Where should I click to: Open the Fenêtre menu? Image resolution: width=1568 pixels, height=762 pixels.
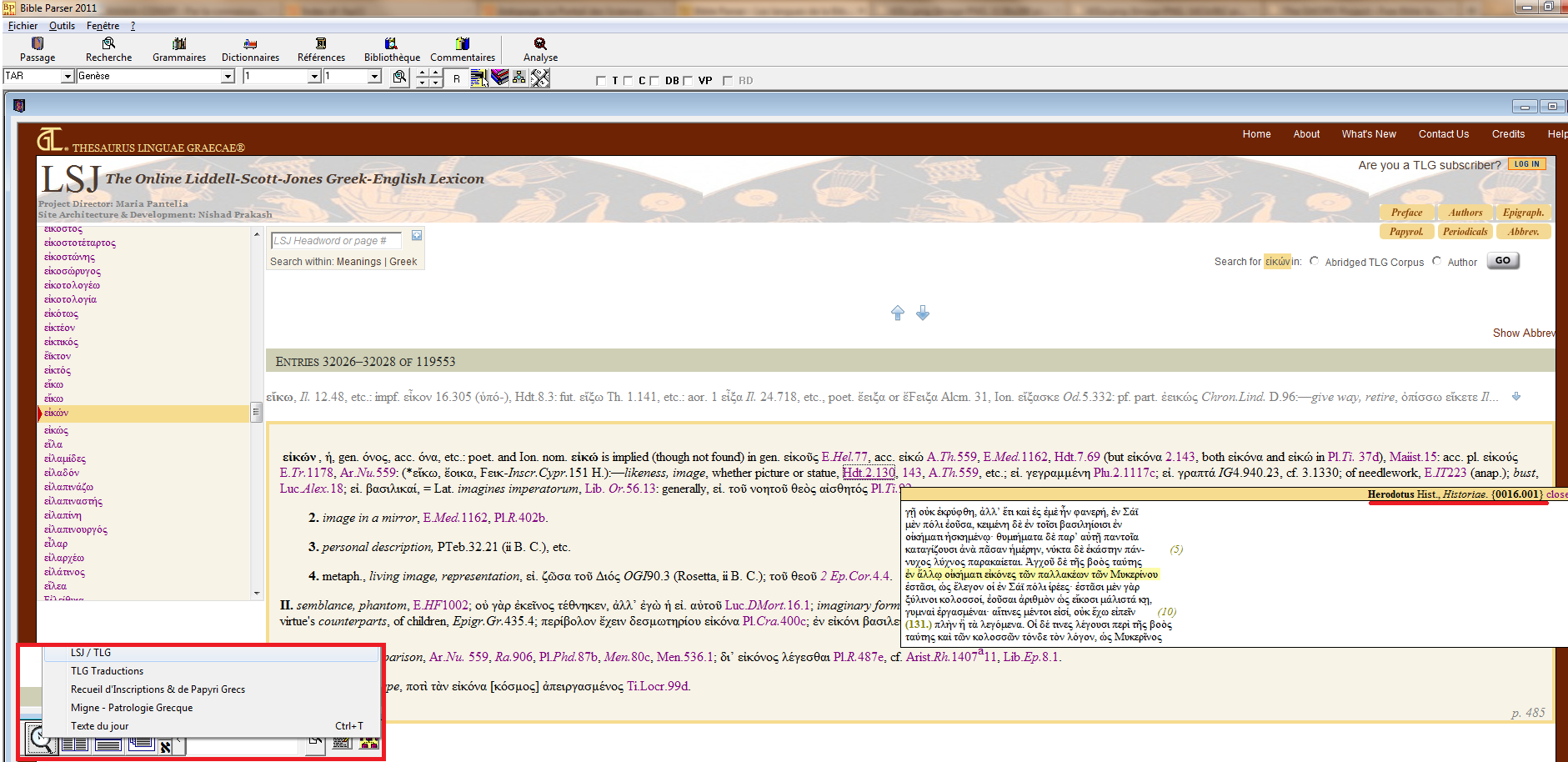pyautogui.click(x=103, y=26)
